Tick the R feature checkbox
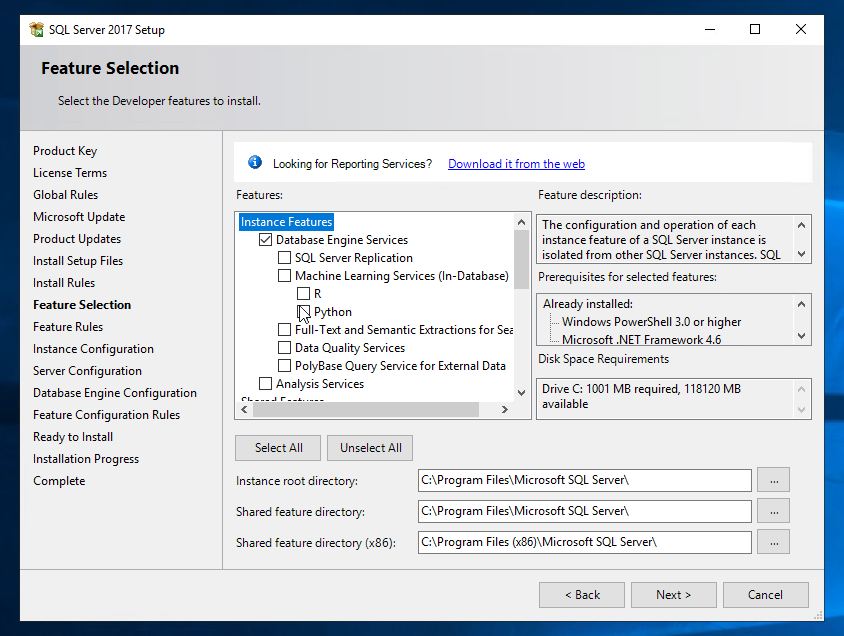844x636 pixels. [303, 294]
